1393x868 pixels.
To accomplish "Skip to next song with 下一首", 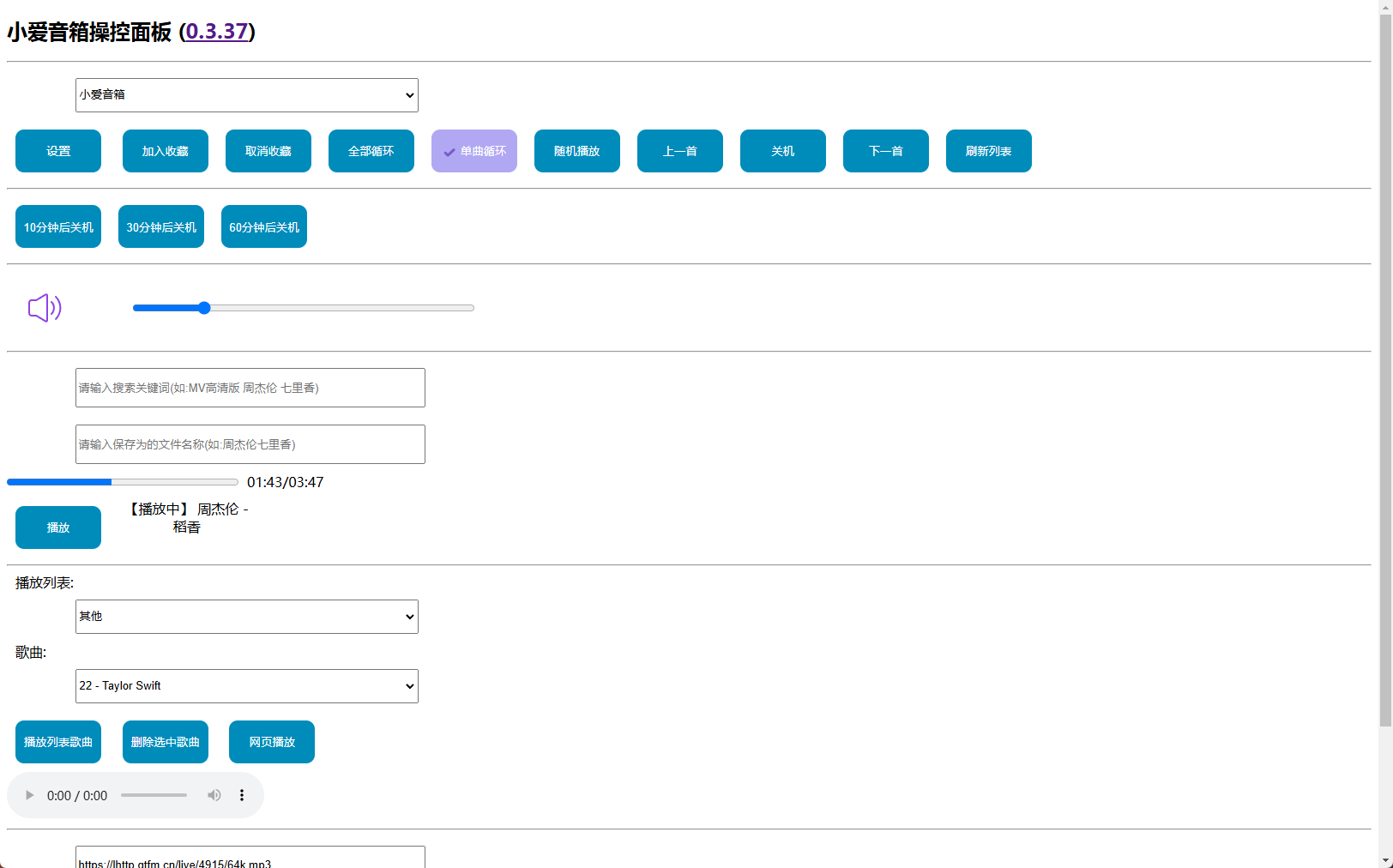I will 886,151.
